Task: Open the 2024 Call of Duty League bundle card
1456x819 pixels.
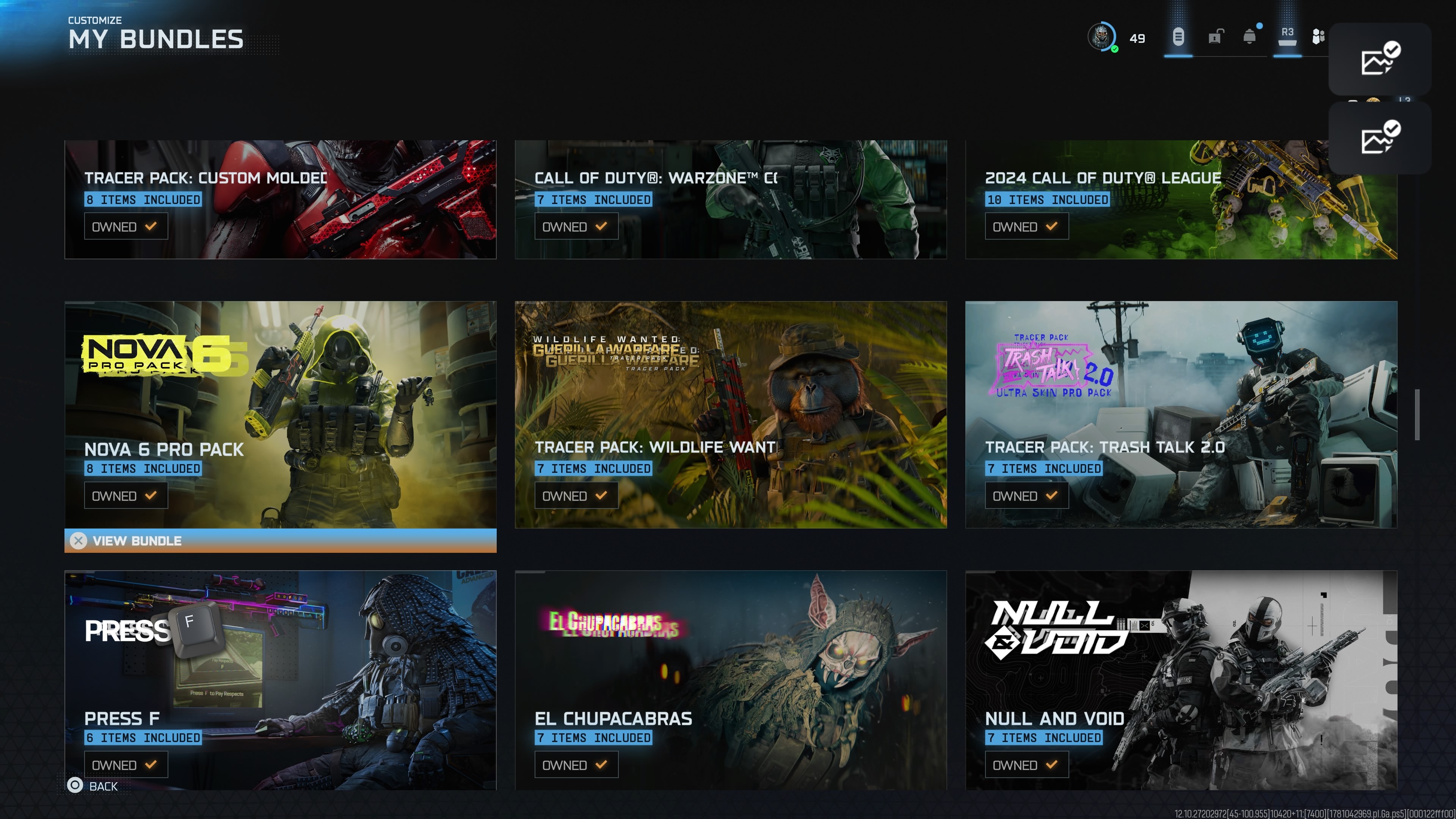Action: (x=1181, y=199)
